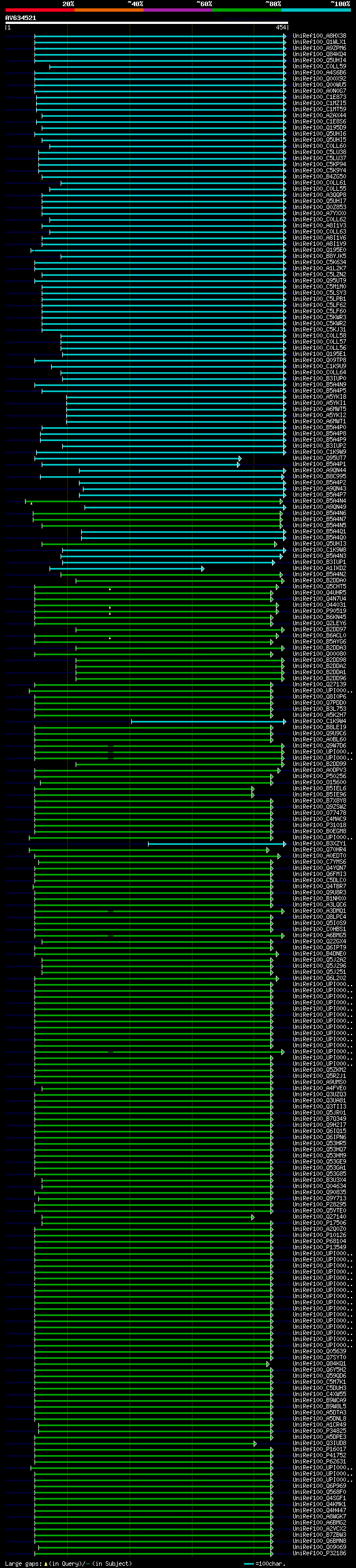Screen dimensions: 356x1568
Task: Click the short cyan bar for UniRef100_Q95UT7
Action: click(x=138, y=458)
